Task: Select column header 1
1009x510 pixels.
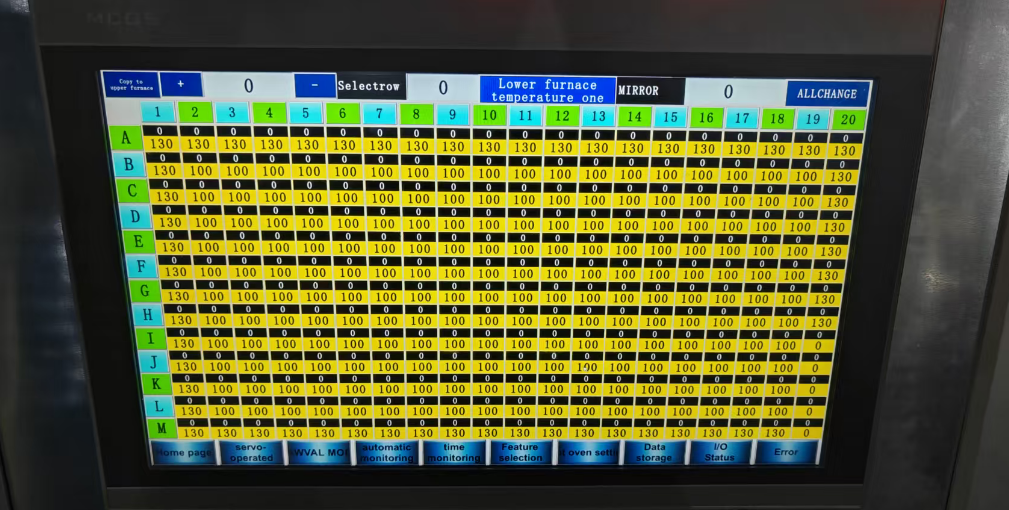Action: (158, 112)
